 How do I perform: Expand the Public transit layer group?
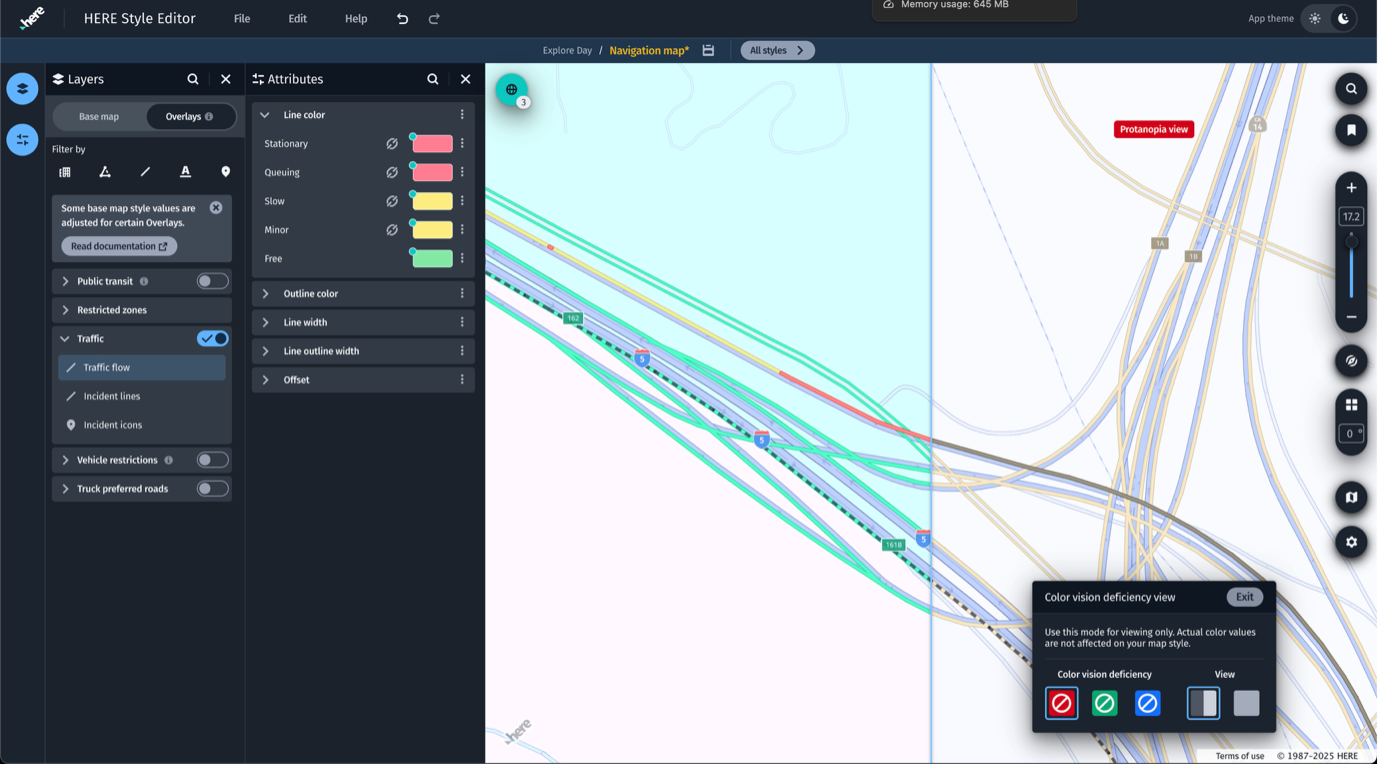66,282
